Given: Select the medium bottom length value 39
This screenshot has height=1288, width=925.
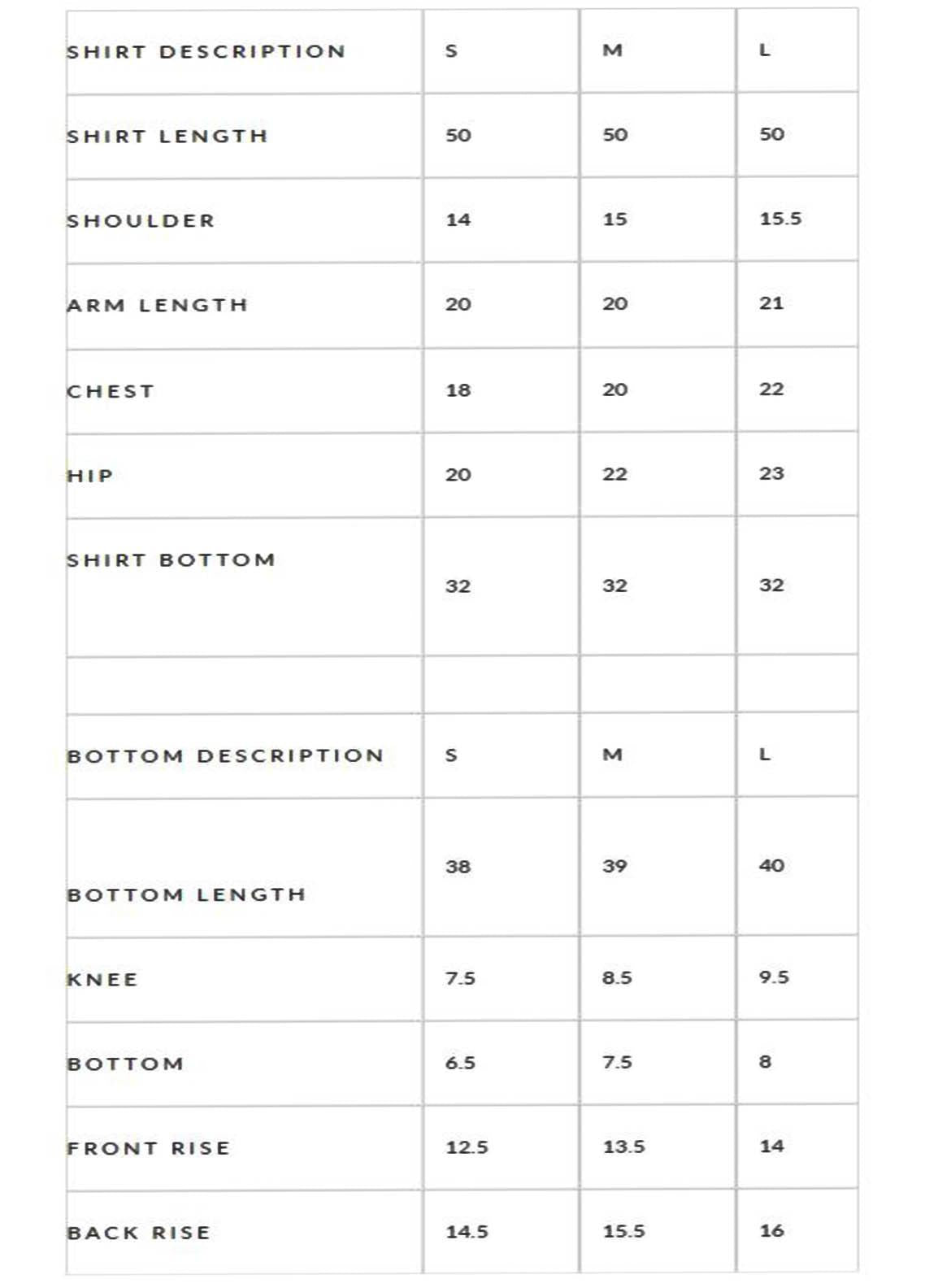Looking at the screenshot, I should pyautogui.click(x=614, y=866).
